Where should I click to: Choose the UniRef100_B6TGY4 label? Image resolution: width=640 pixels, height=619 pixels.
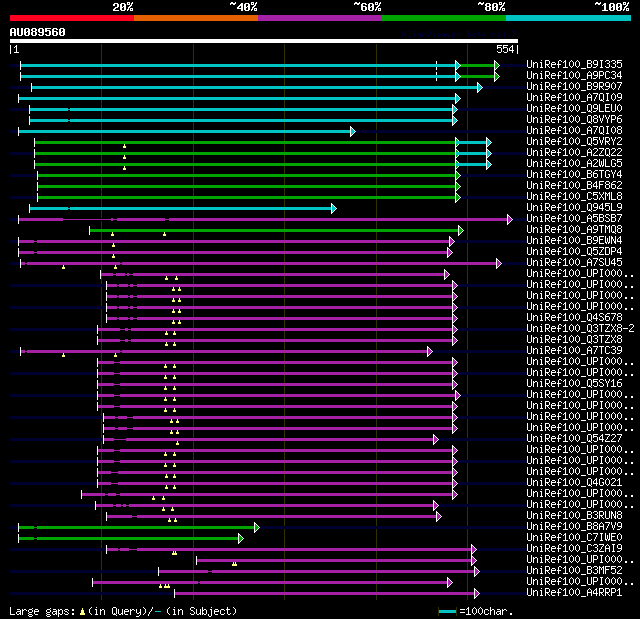click(574, 175)
